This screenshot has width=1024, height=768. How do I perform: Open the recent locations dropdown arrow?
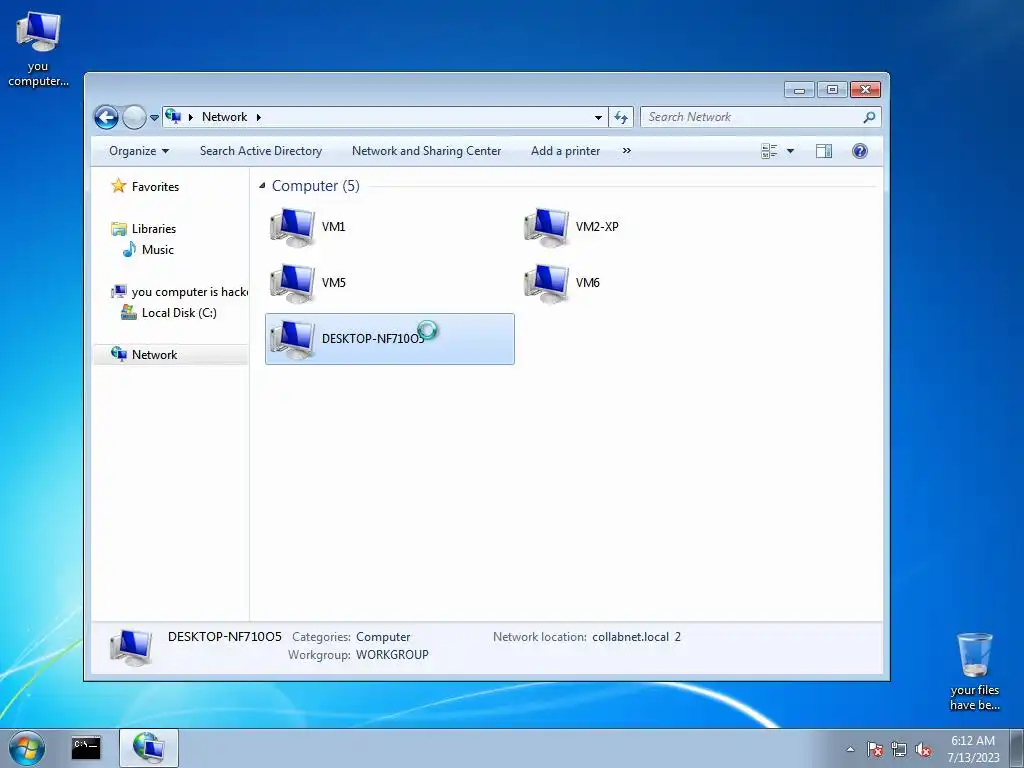point(154,118)
